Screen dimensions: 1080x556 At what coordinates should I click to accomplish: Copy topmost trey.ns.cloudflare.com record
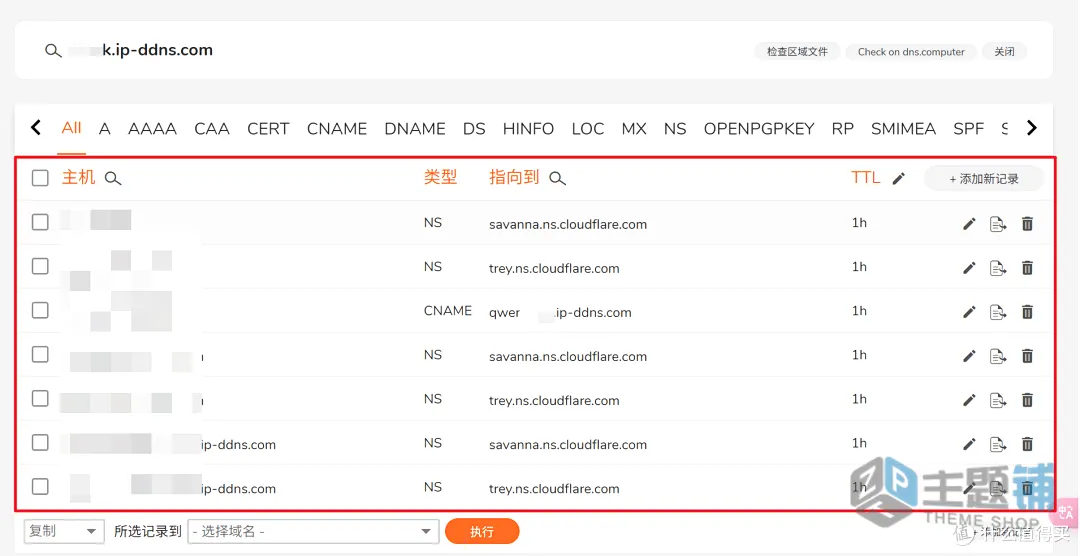coord(997,268)
